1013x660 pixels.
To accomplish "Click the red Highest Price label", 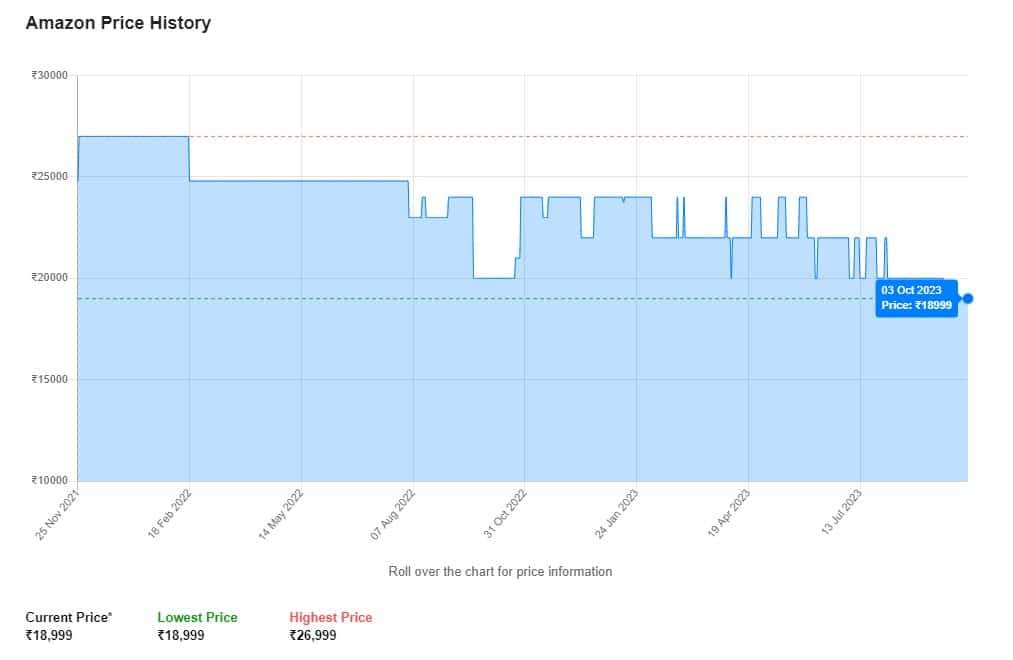I will pos(330,617).
